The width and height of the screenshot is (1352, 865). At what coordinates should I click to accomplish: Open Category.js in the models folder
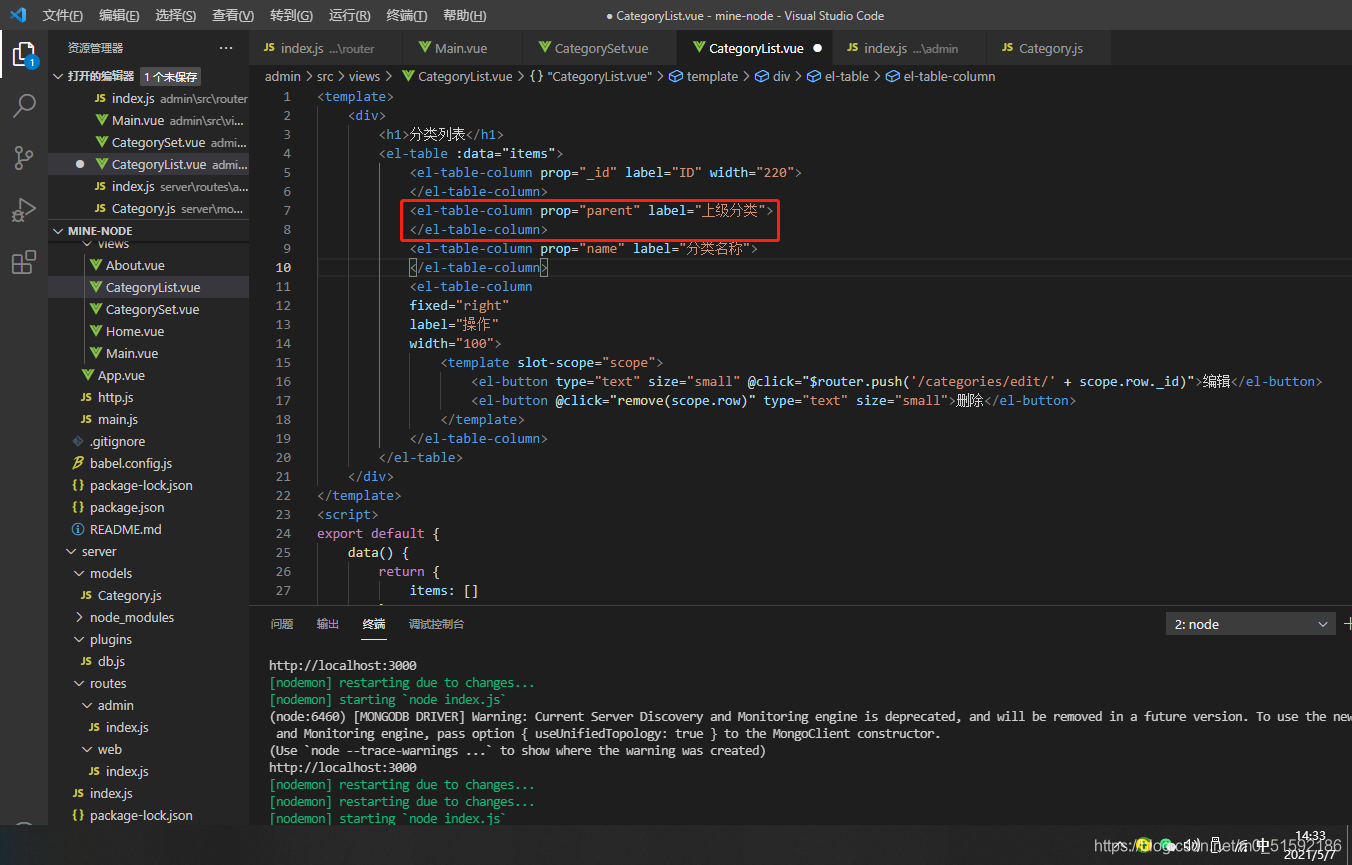click(129, 595)
